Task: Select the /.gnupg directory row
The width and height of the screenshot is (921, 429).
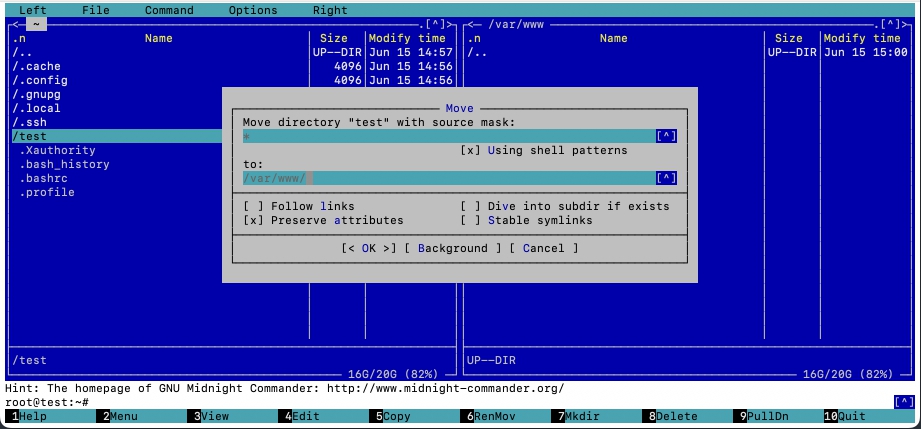Action: [x=117, y=94]
